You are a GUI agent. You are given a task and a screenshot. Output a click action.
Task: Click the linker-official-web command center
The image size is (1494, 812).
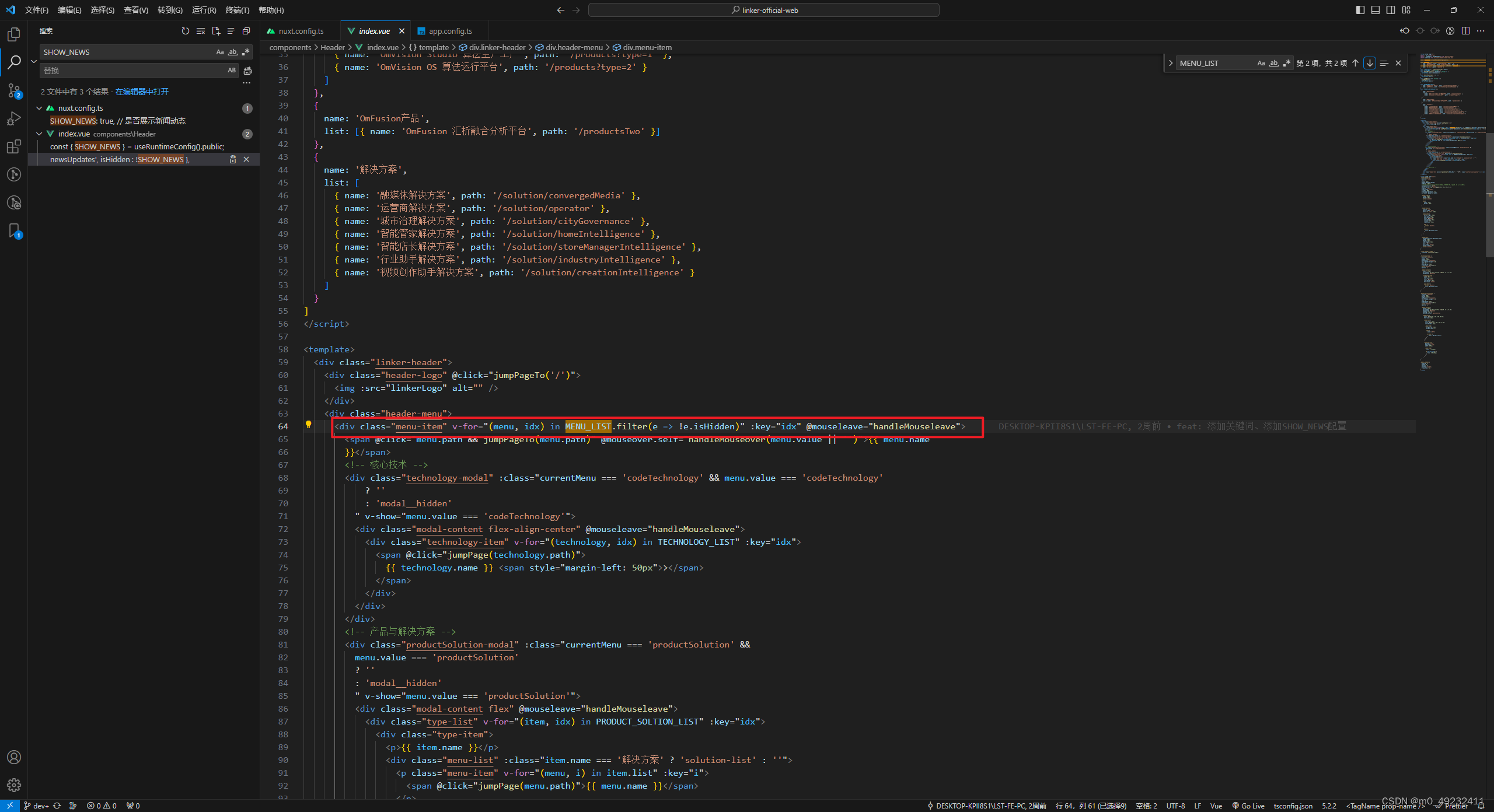[764, 10]
